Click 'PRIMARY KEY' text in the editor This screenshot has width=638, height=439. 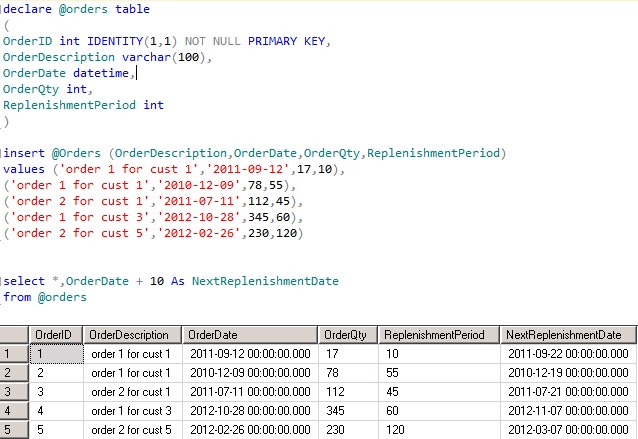tap(286, 41)
